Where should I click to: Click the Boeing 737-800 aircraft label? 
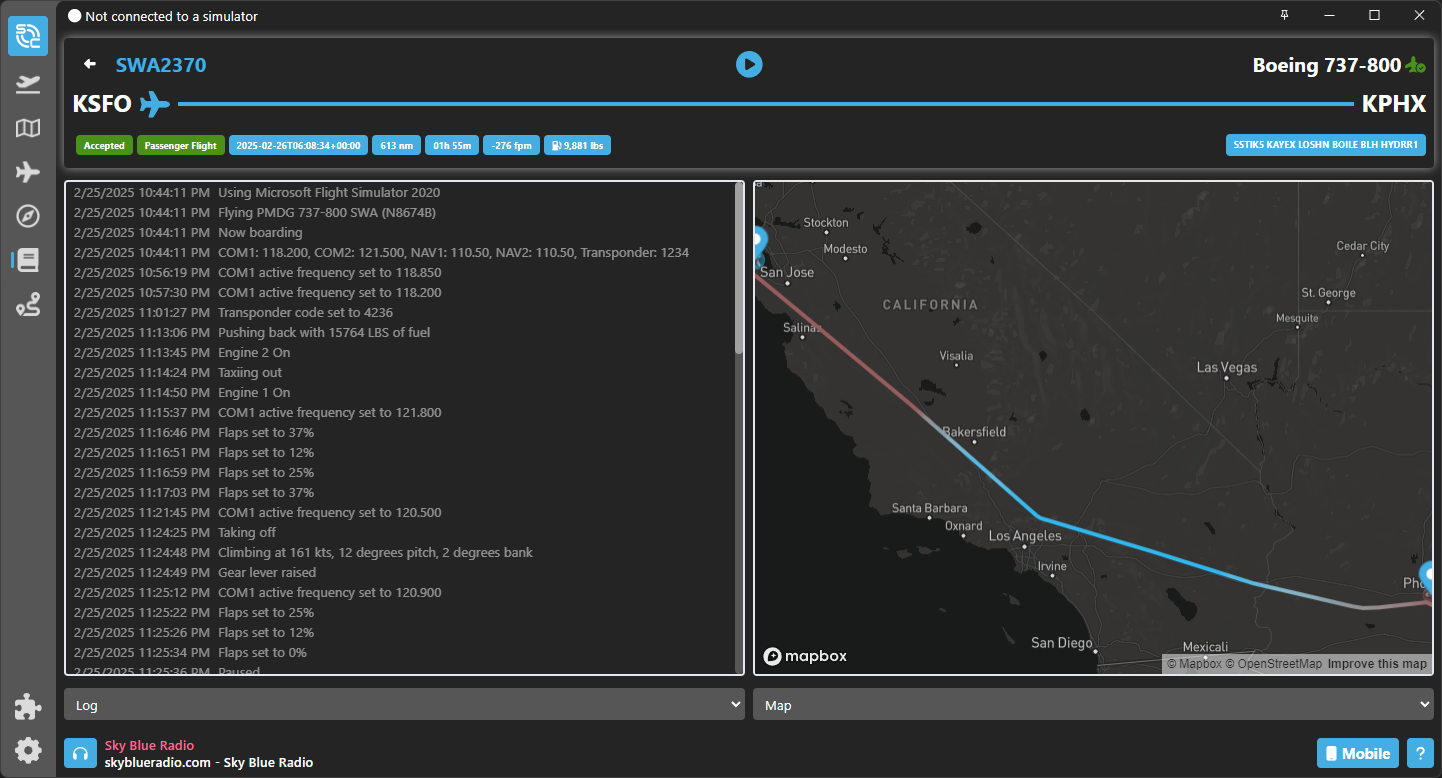(x=1327, y=65)
